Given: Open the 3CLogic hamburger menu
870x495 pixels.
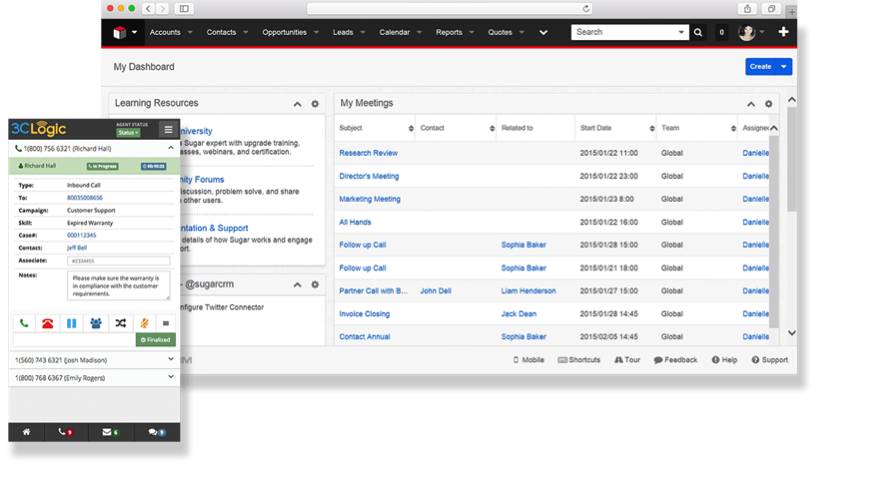Looking at the screenshot, I should coord(168,130).
